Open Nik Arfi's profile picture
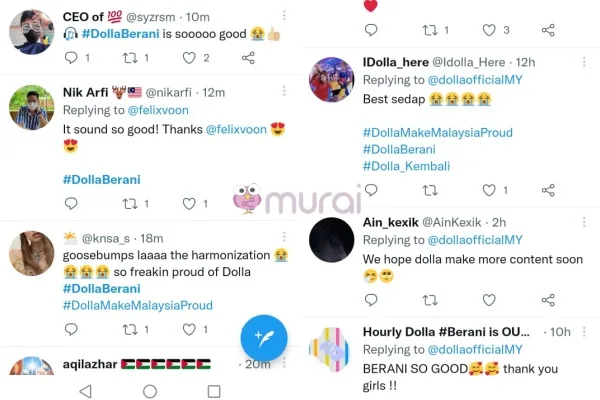 click(32, 108)
